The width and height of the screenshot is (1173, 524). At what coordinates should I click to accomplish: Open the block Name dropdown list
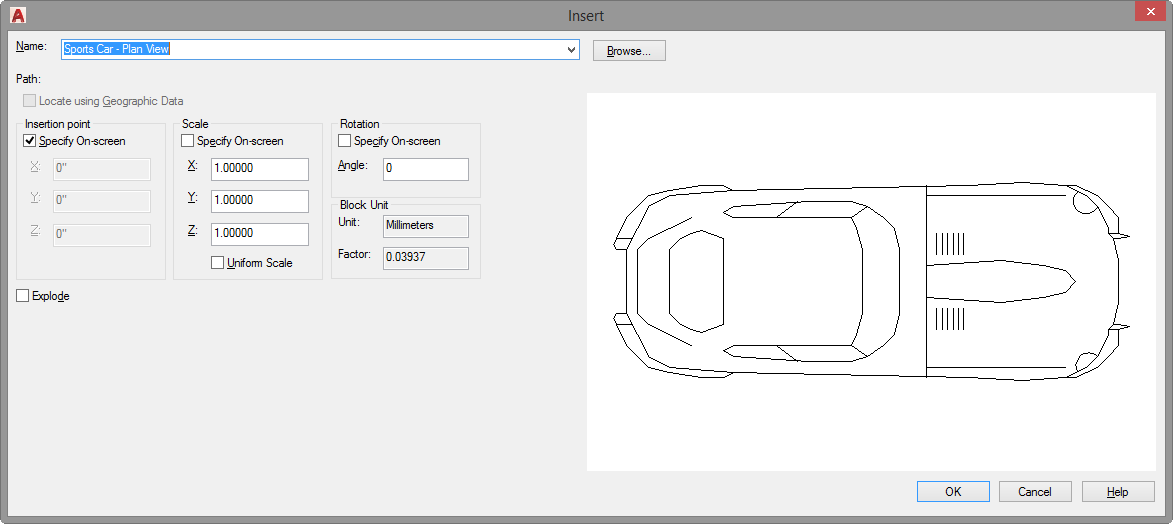(x=572, y=50)
